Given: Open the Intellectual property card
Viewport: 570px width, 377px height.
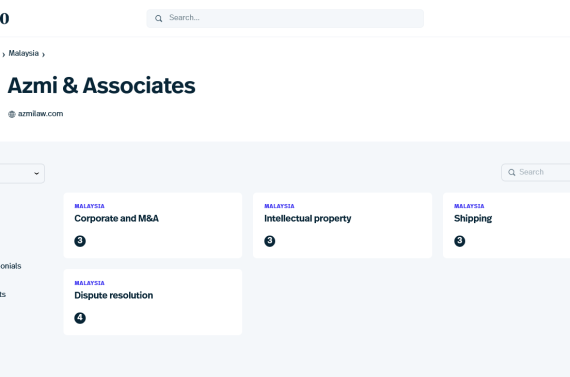Looking at the screenshot, I should (x=342, y=225).
